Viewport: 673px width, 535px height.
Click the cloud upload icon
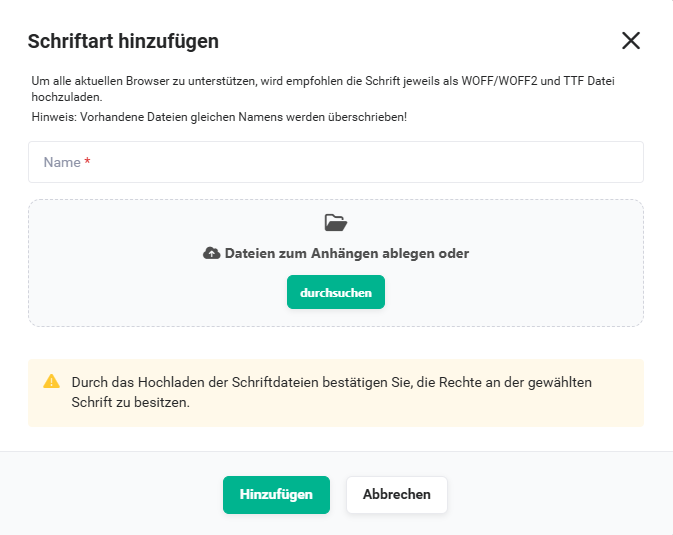[x=212, y=253]
